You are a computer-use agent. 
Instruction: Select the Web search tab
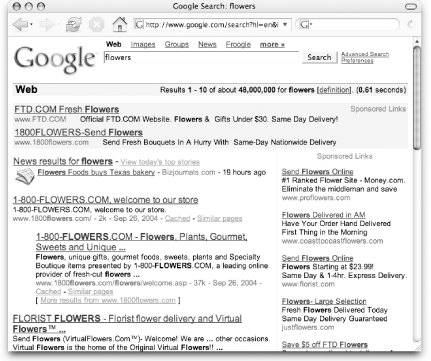coord(114,44)
